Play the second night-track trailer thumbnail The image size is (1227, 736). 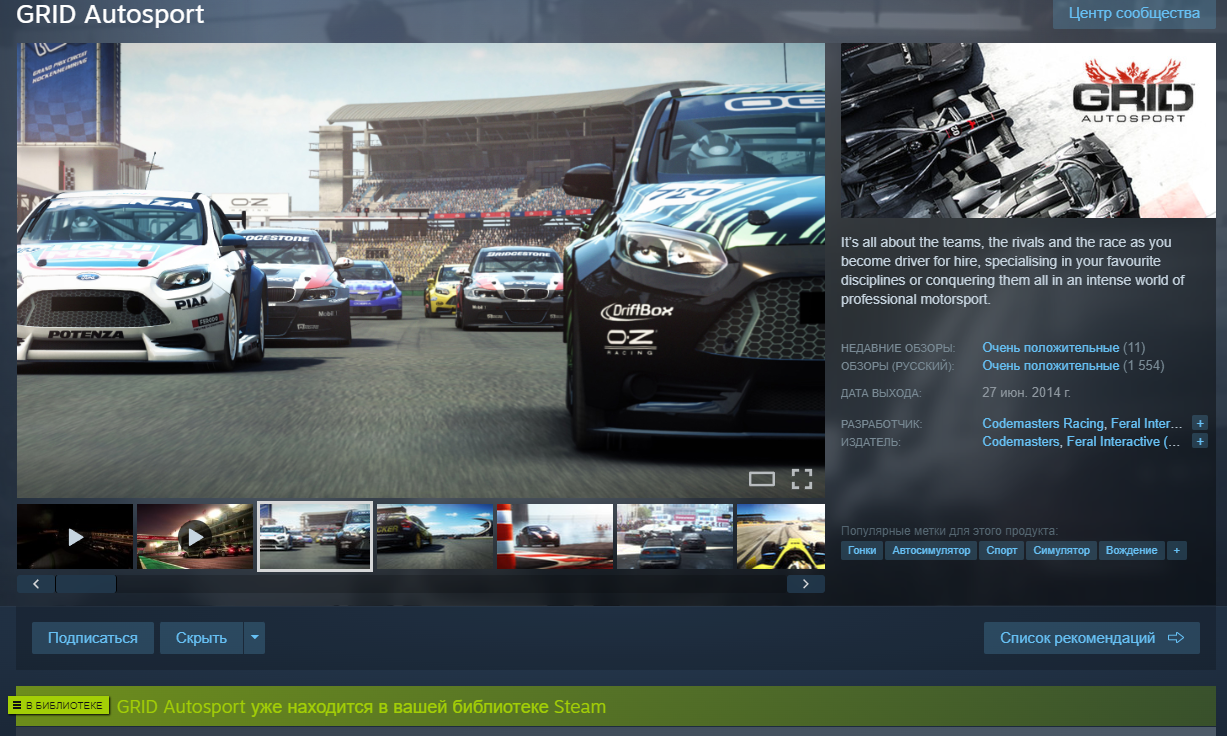click(x=195, y=537)
